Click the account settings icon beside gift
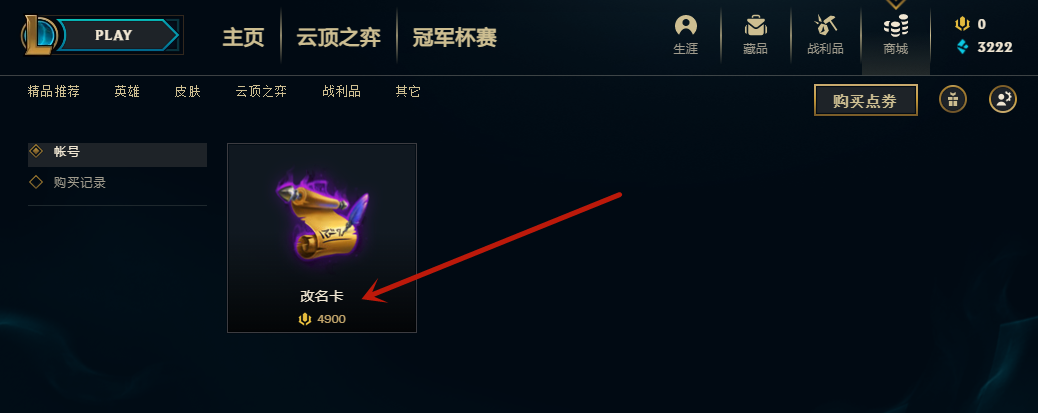 tap(1003, 100)
